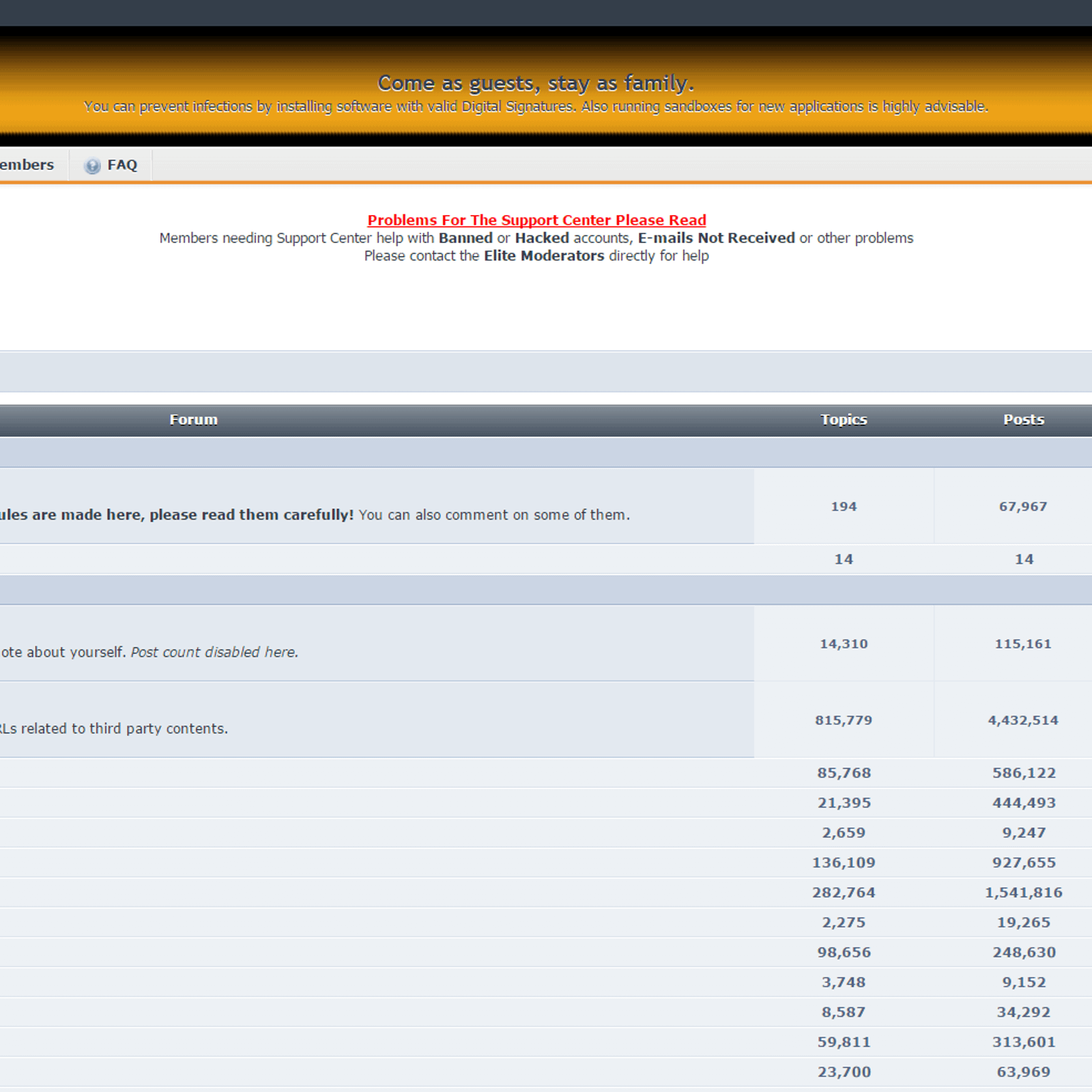Screen dimensions: 1092x1092
Task: Select the 9,152 posts value
Action: [1024, 982]
